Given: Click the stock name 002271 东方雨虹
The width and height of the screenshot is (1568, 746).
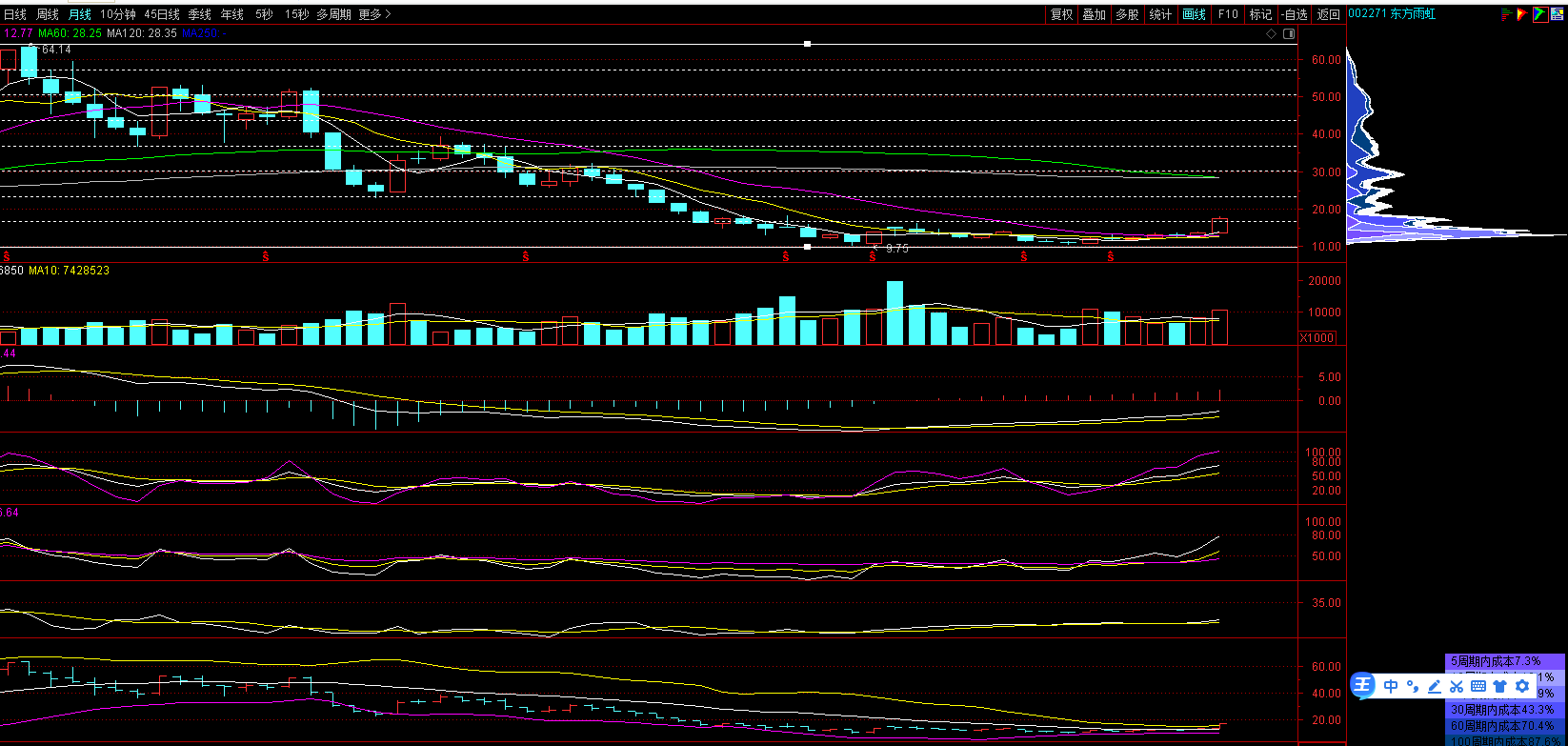Looking at the screenshot, I should (1392, 14).
